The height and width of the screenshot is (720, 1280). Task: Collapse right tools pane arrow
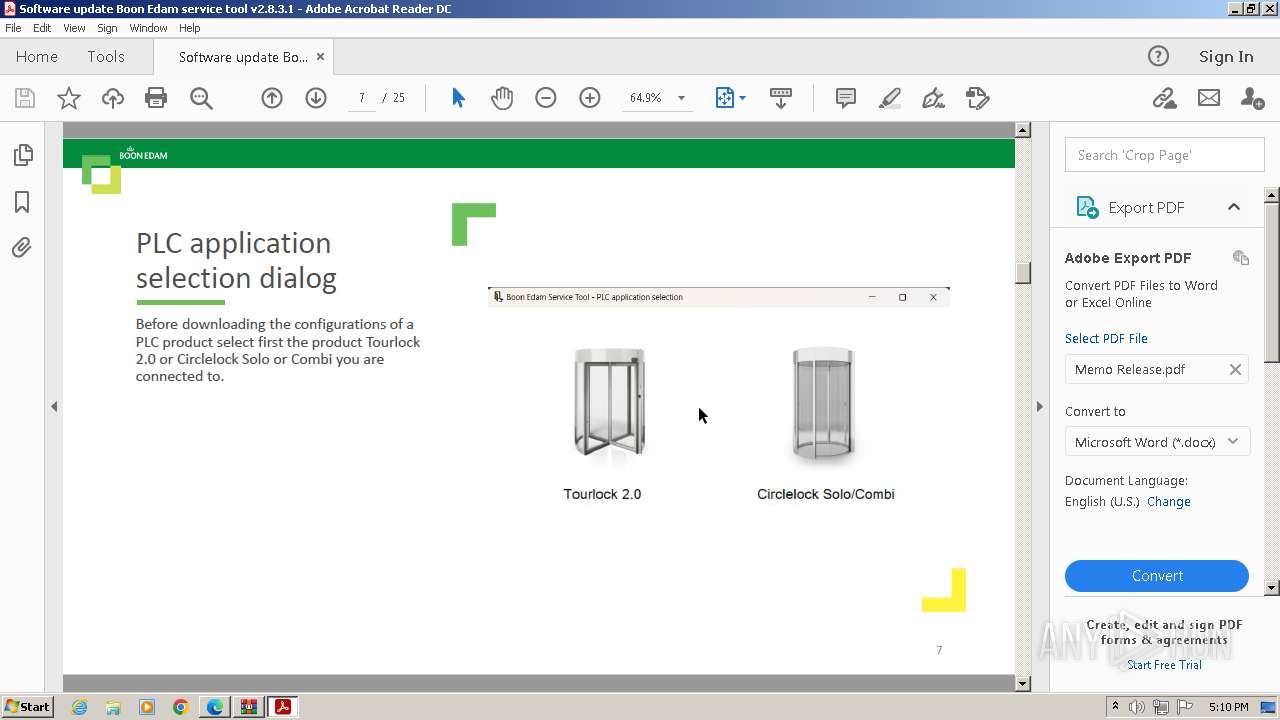point(1039,406)
